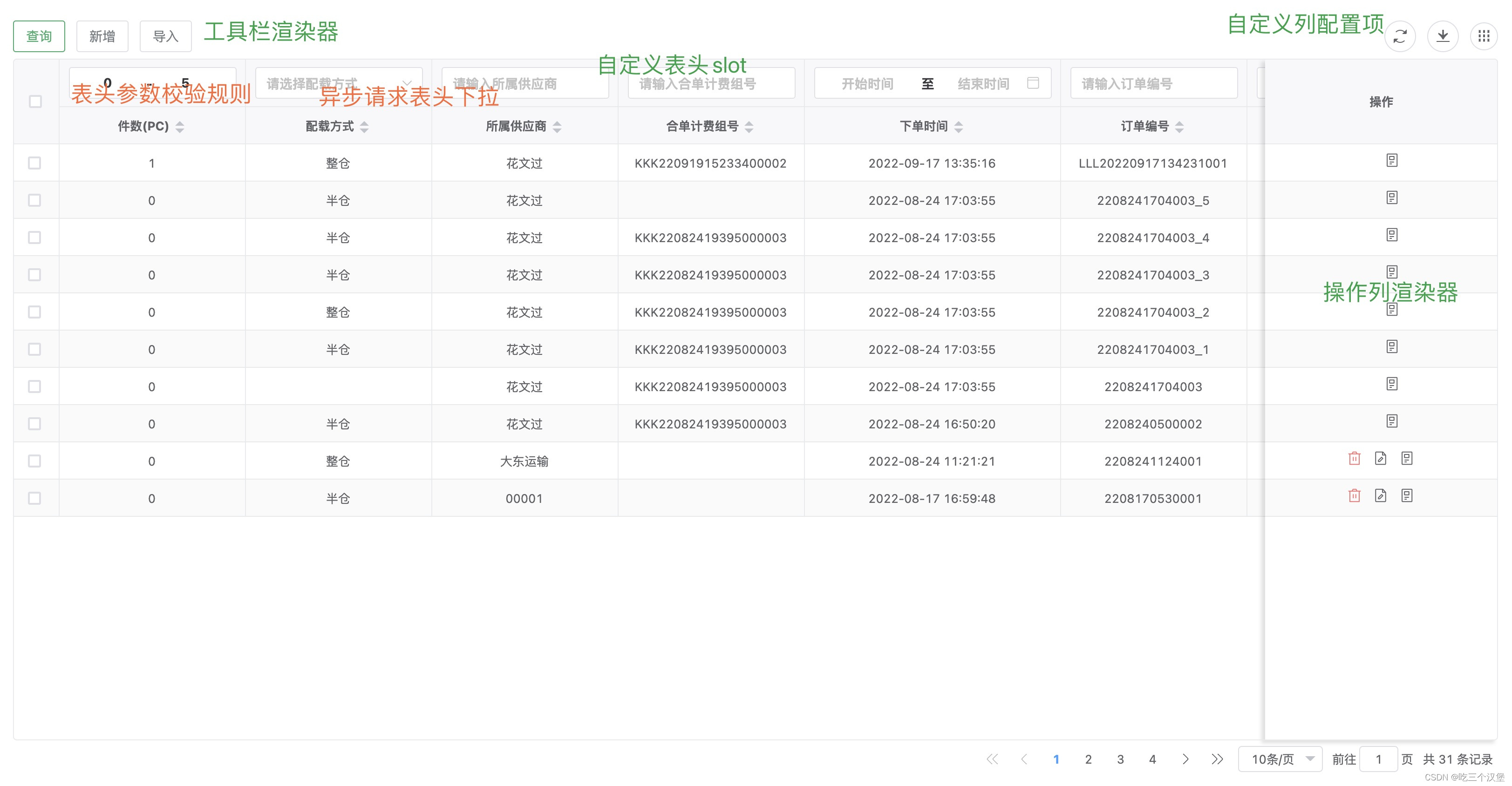
Task: Open the 请选择配载方式 dropdown
Action: click(339, 83)
